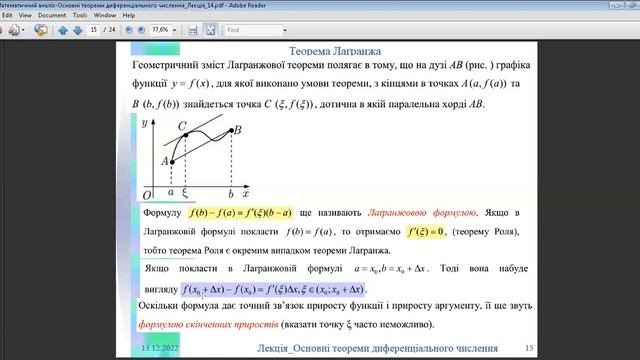Go to the next page with down arrow
Image resolution: width=640 pixels, height=360 pixels.
point(78,30)
